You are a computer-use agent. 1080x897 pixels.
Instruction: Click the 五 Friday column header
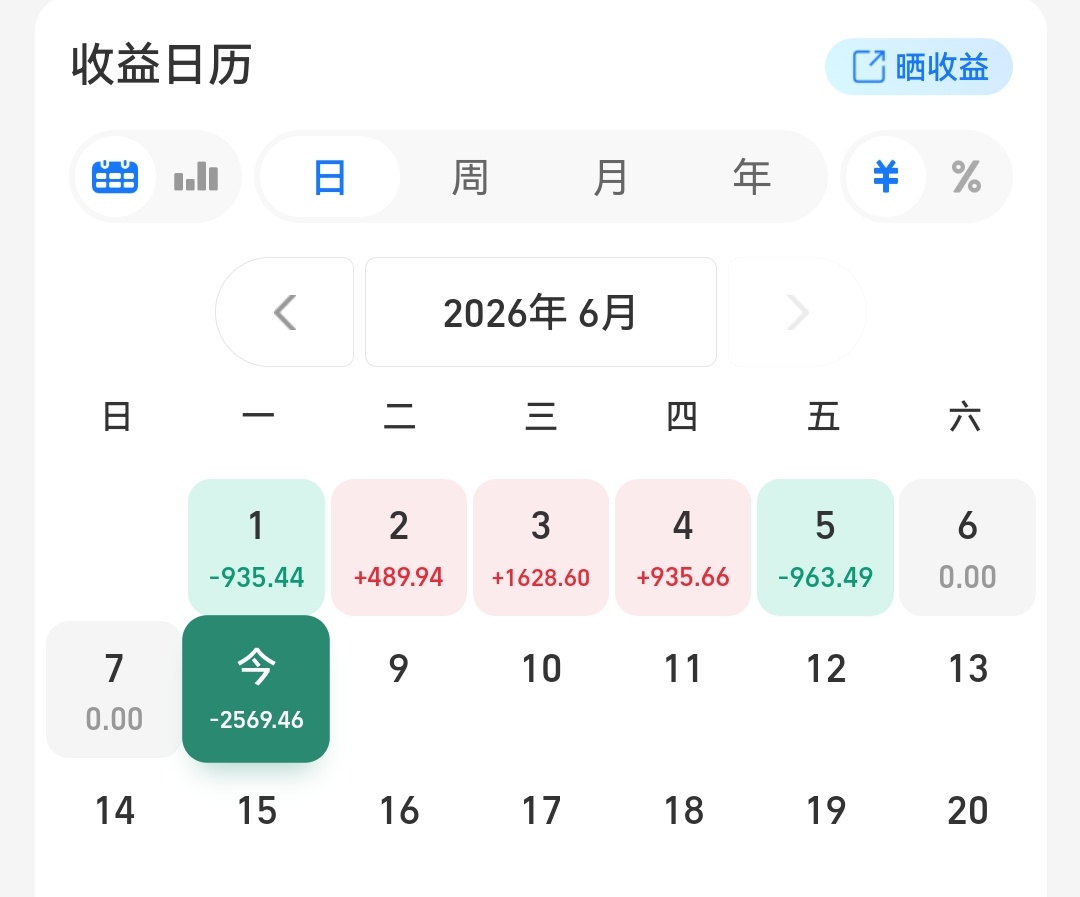(824, 417)
